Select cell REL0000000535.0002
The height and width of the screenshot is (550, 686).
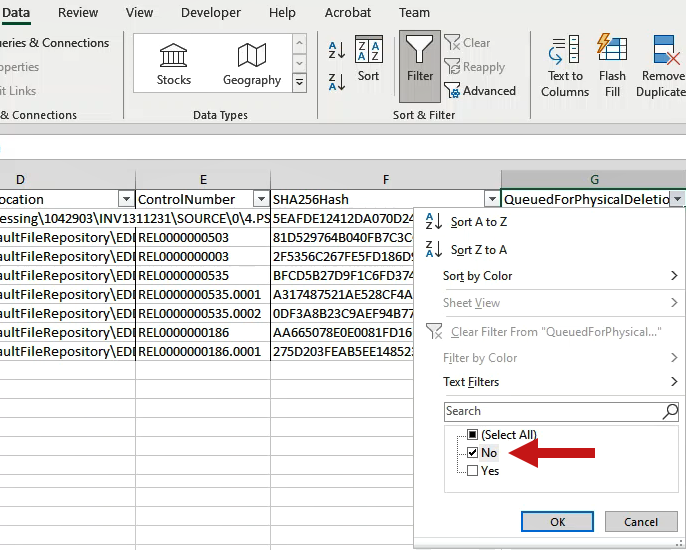pyautogui.click(x=203, y=313)
